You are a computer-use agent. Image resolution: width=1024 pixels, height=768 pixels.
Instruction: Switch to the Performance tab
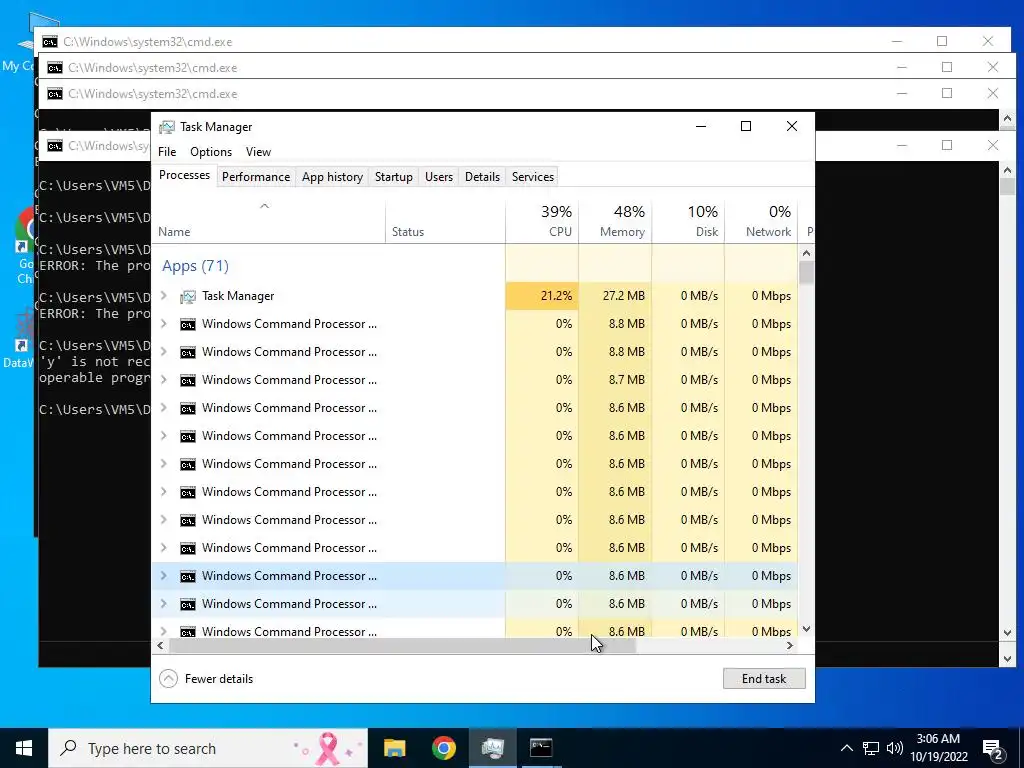click(x=255, y=177)
